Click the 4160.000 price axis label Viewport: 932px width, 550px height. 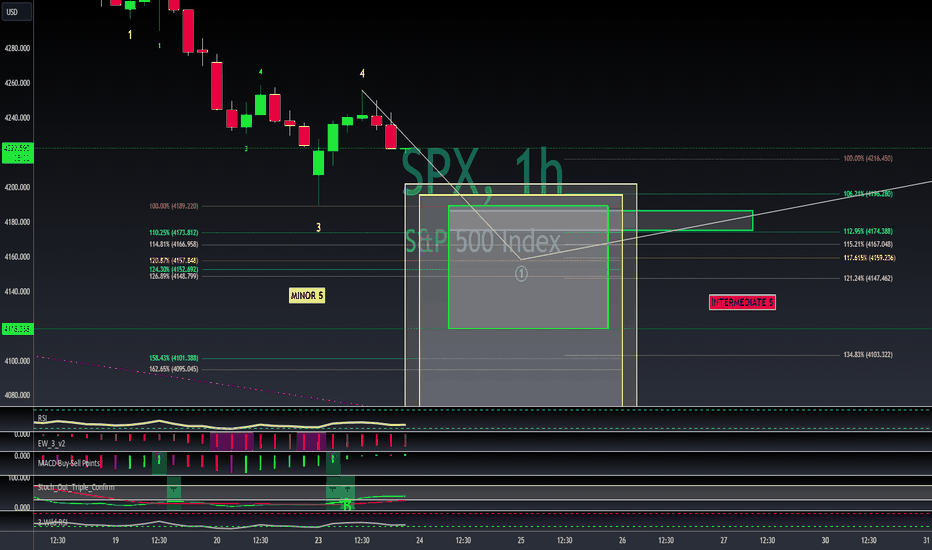[x=17, y=257]
